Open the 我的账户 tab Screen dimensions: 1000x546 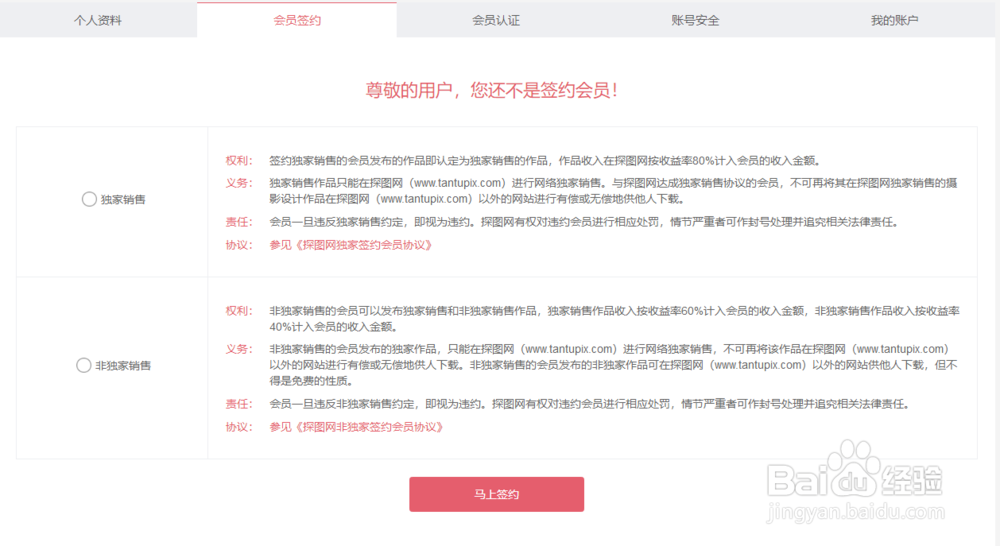(x=895, y=20)
